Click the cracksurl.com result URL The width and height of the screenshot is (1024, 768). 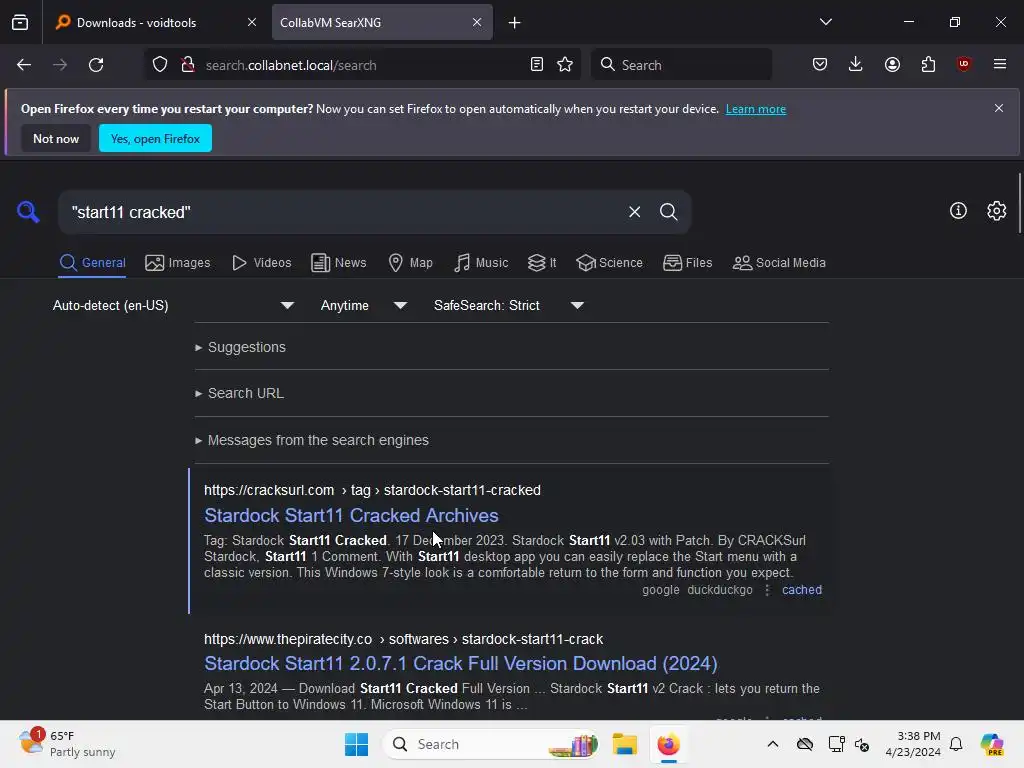tap(372, 490)
